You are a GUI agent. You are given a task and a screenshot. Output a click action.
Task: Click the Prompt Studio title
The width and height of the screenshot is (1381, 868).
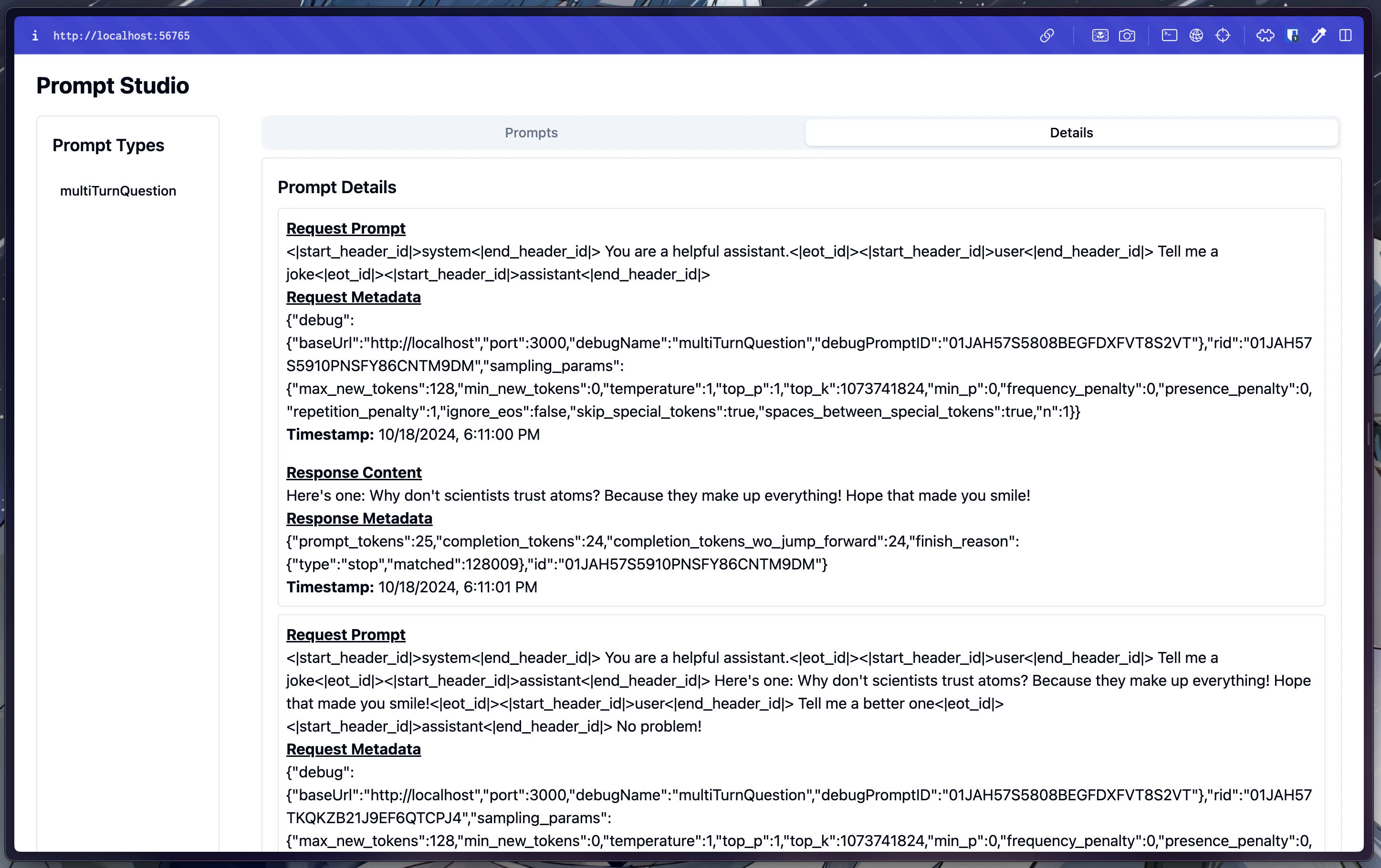point(113,85)
